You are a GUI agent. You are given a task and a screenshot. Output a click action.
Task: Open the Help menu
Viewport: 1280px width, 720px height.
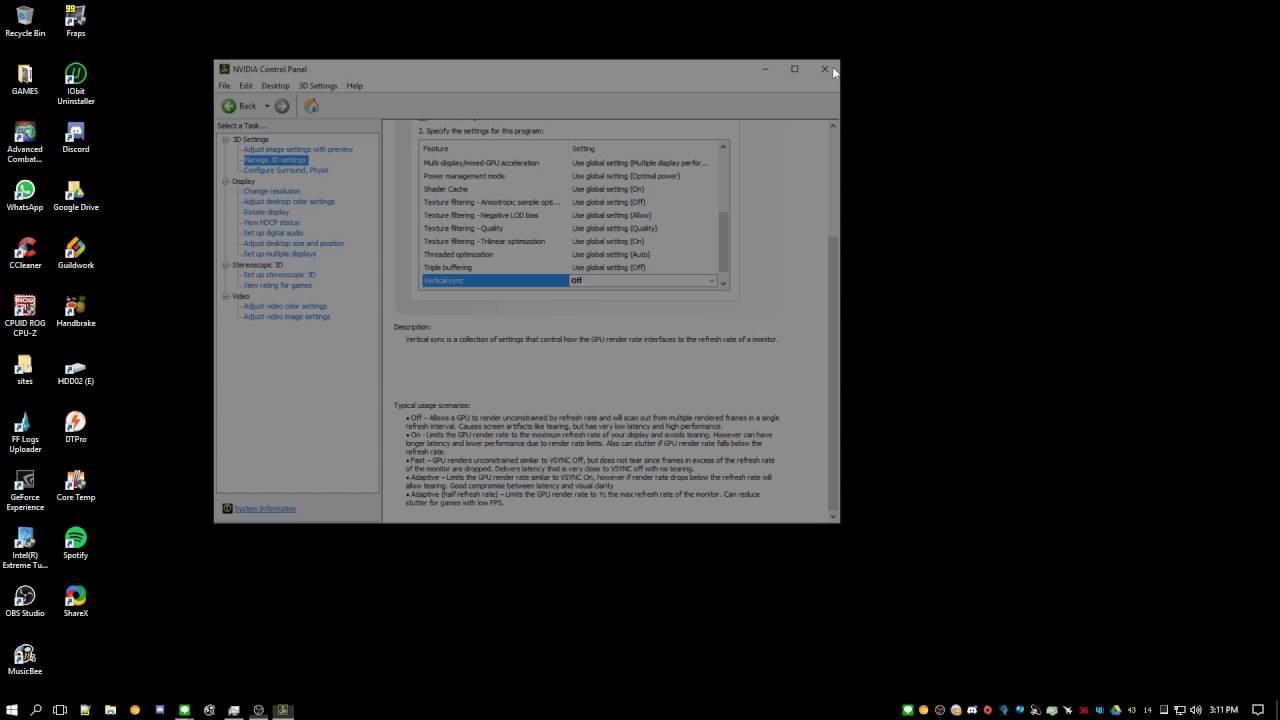pos(354,86)
